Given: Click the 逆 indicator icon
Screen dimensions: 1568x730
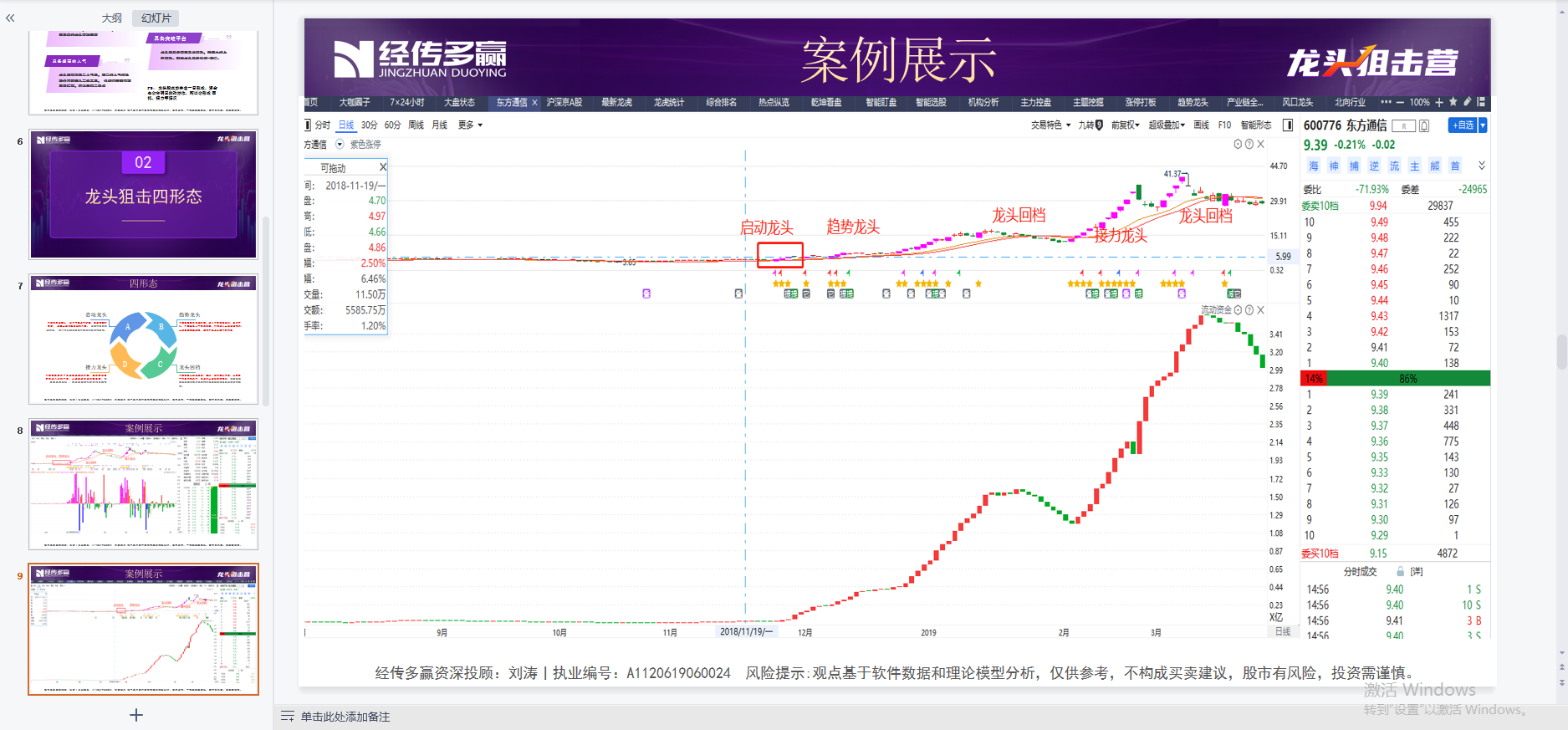Looking at the screenshot, I should pyautogui.click(x=1374, y=166).
